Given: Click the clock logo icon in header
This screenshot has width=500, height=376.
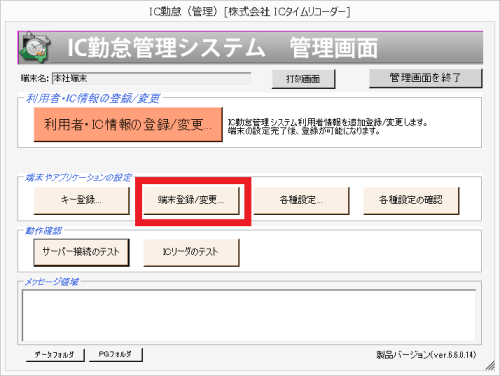Looking at the screenshot, I should click(35, 48).
